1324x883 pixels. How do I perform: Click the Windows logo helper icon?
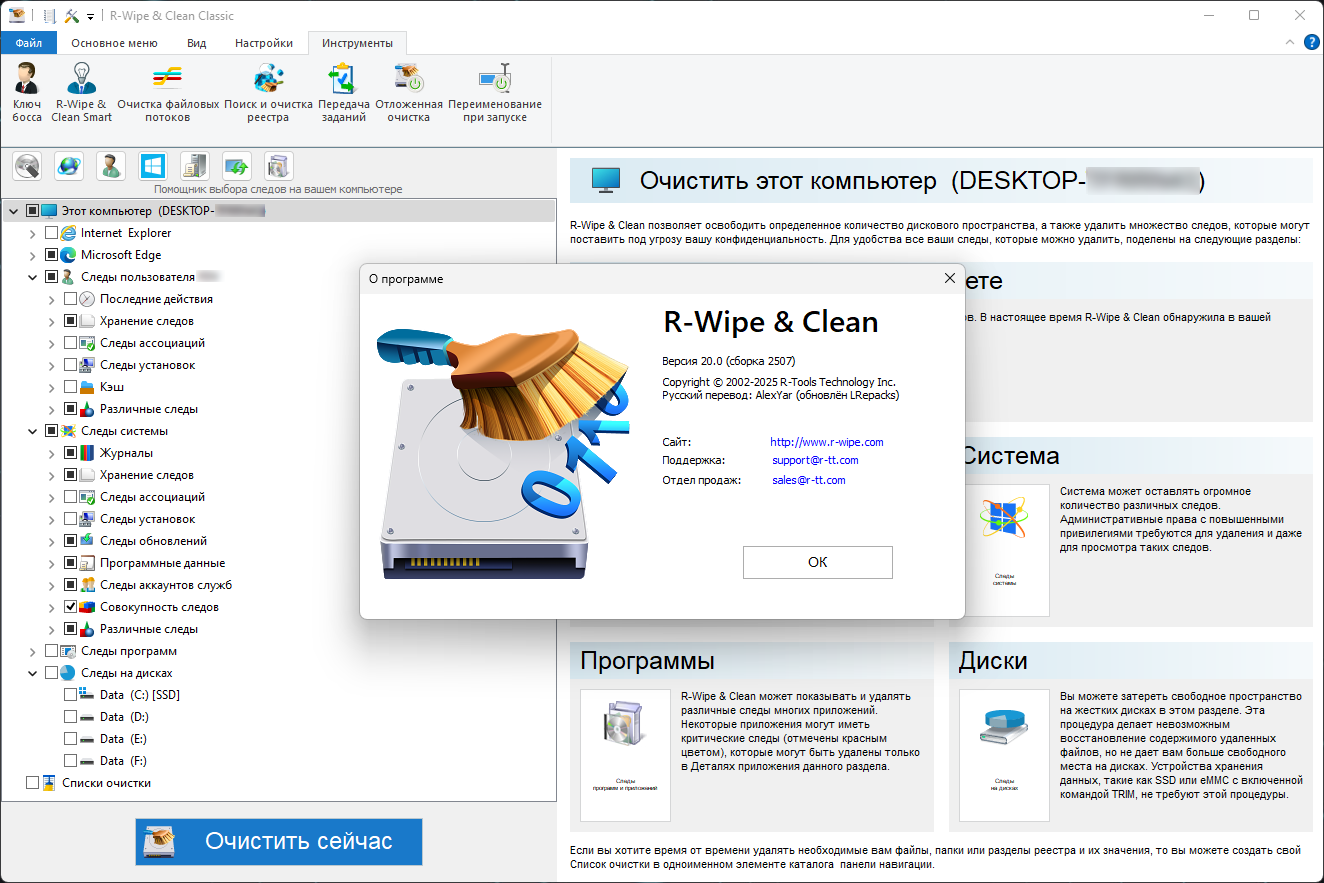coord(152,165)
